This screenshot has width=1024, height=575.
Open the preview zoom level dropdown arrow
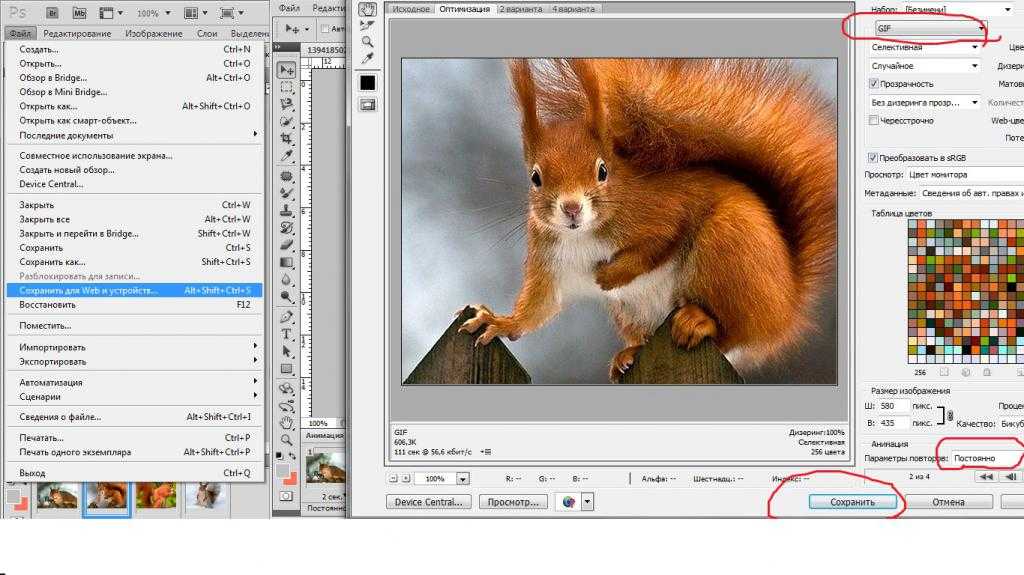pos(462,479)
